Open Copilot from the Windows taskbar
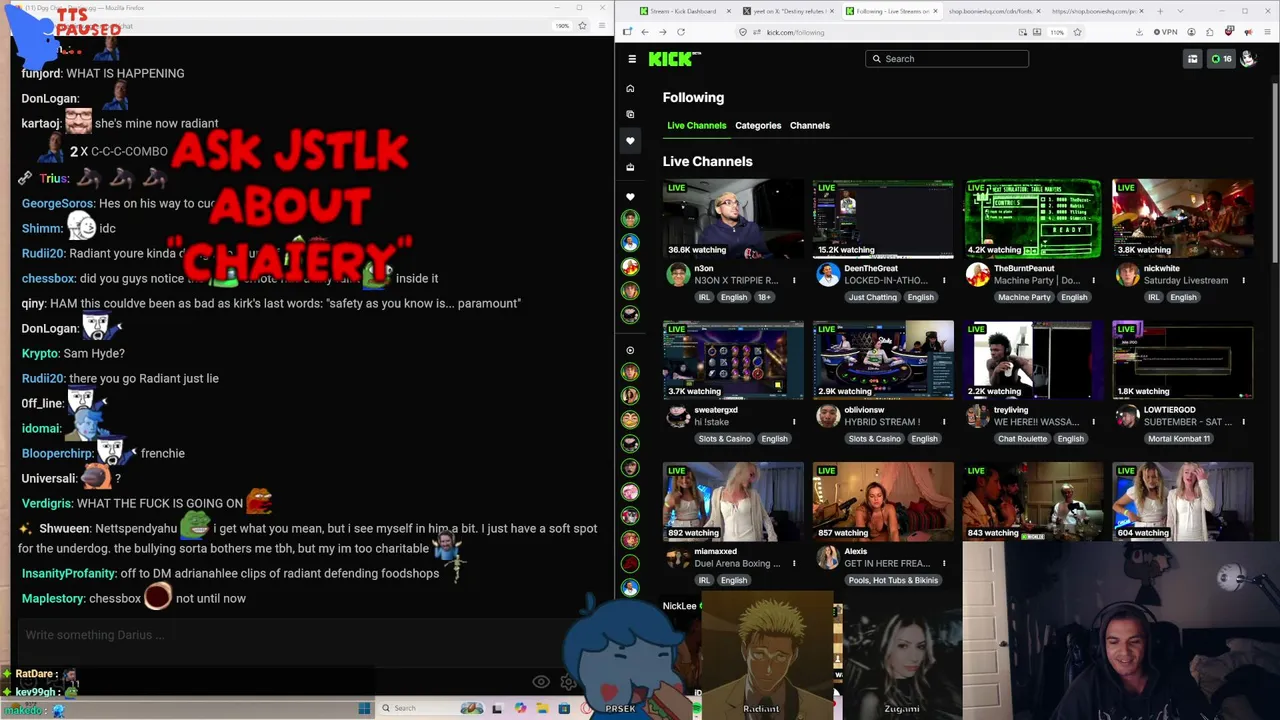Viewport: 1280px width, 720px height. tap(520, 708)
